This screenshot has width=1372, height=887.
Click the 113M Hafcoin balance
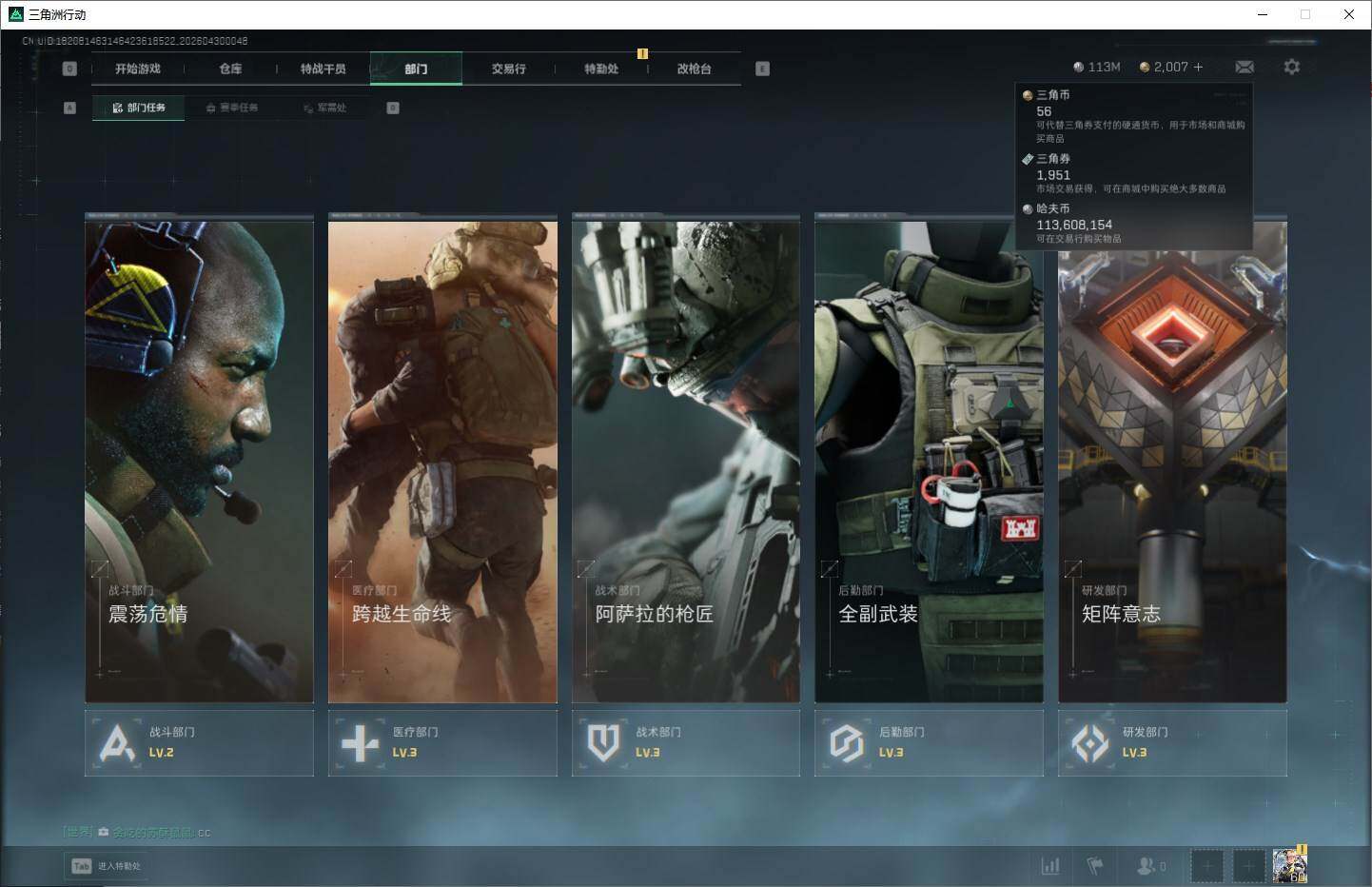pyautogui.click(x=1097, y=67)
